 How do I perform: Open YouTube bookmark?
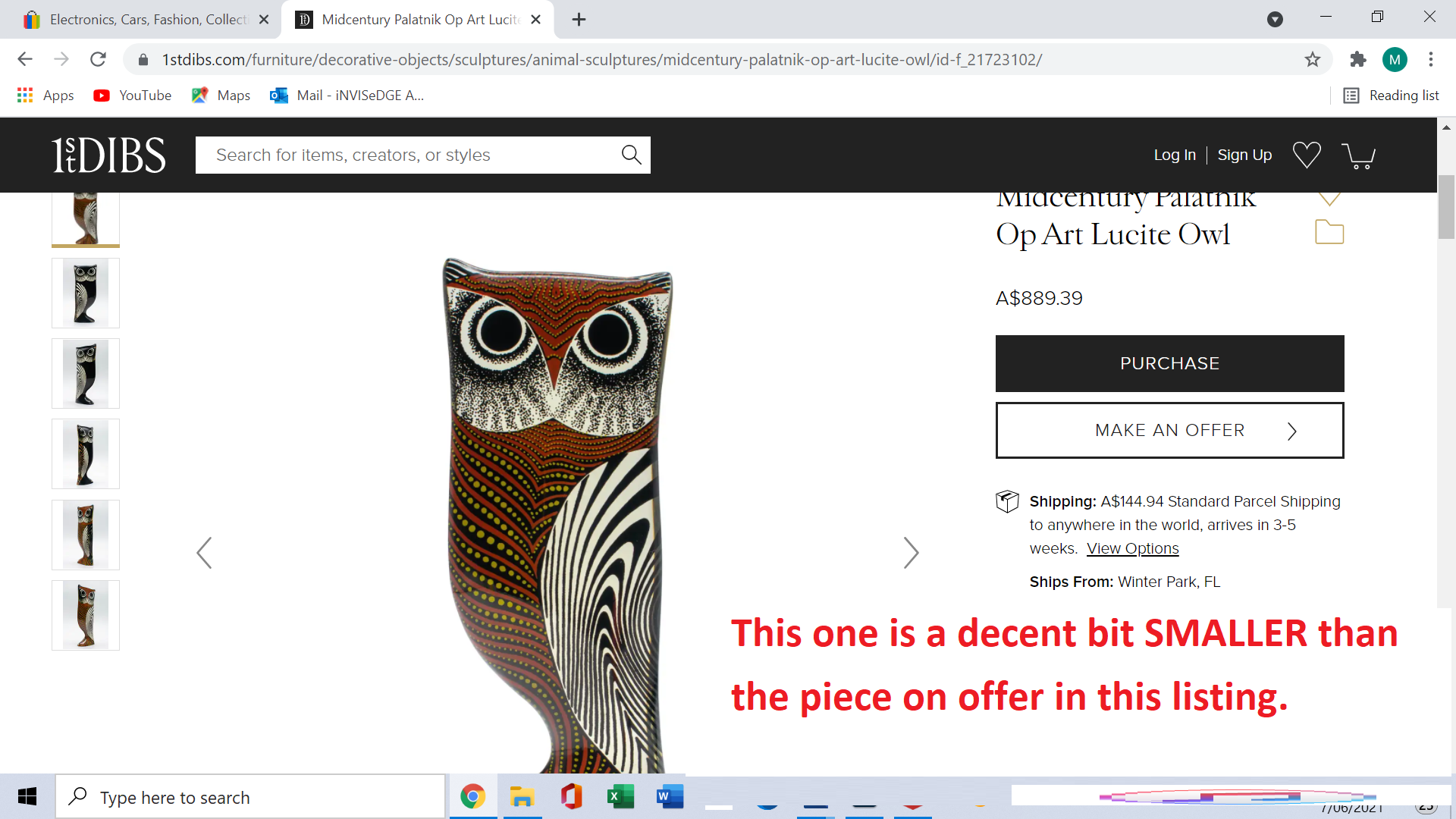132,96
